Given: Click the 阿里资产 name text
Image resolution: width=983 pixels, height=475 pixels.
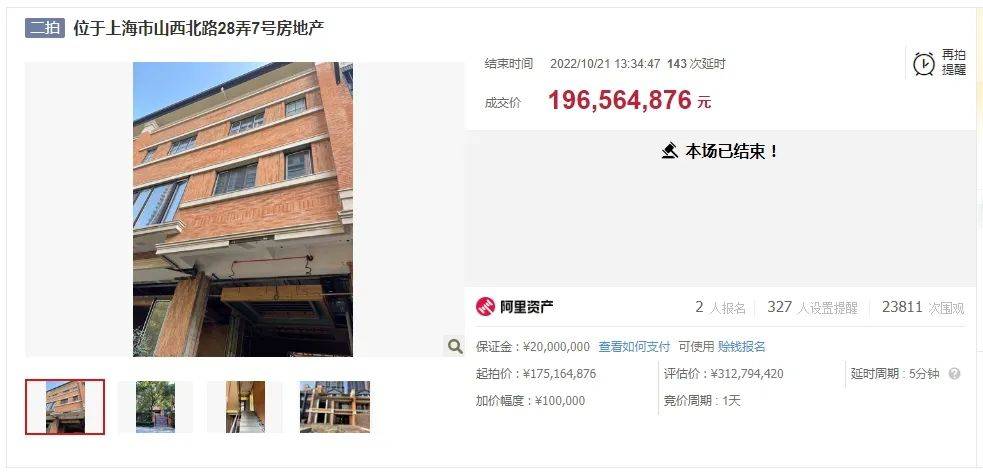Looking at the screenshot, I should coord(526,306).
